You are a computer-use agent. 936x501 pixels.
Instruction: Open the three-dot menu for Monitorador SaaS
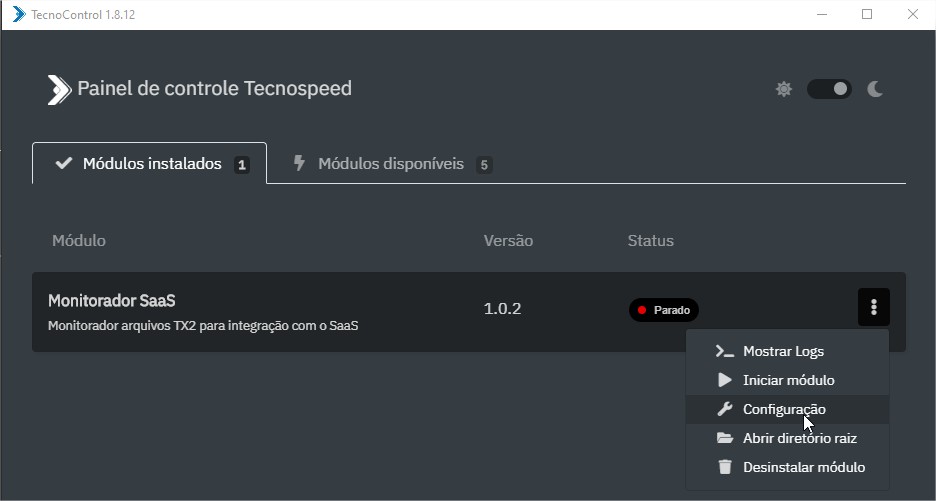873,307
